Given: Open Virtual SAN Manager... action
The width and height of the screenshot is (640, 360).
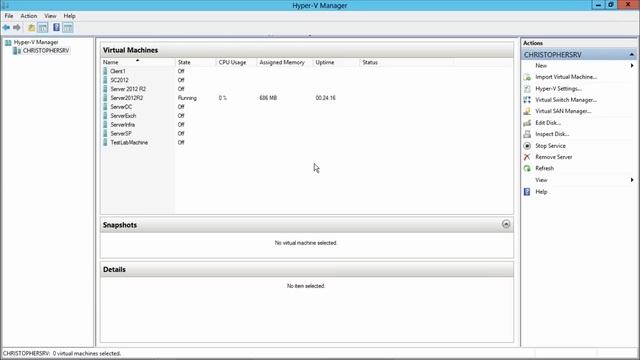Looking at the screenshot, I should click(x=563, y=111).
